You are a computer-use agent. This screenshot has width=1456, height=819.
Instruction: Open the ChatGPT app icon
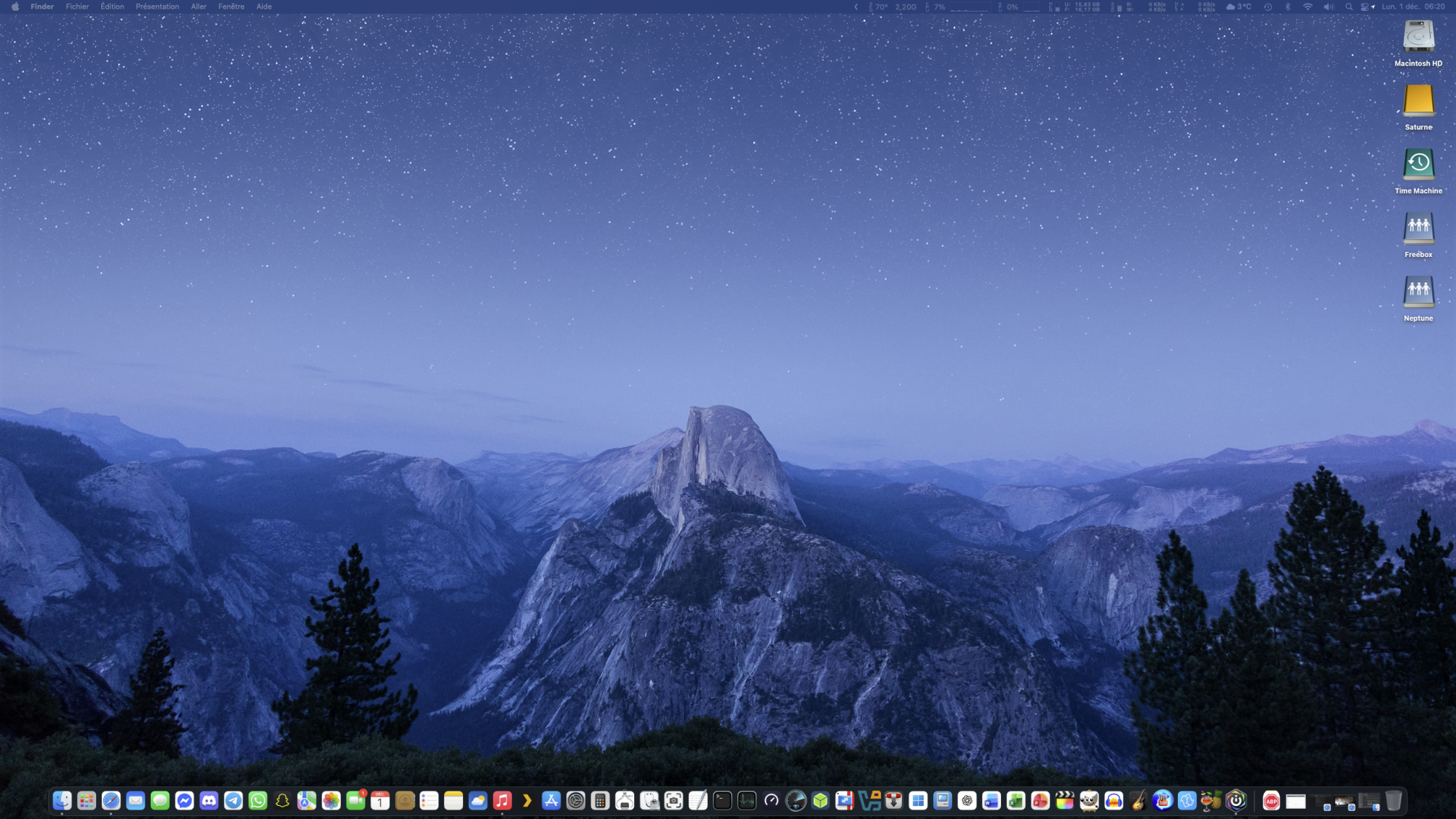click(x=967, y=801)
